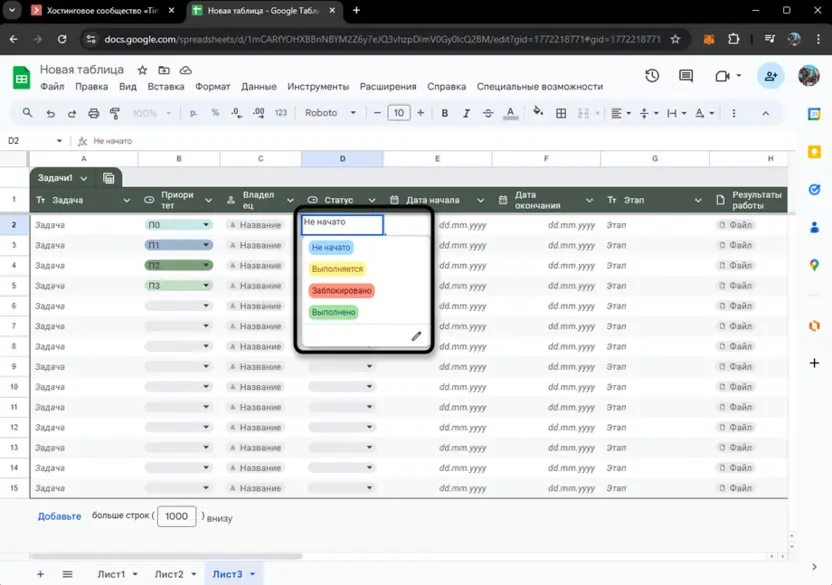Share the spreadsheet with people

(x=770, y=76)
